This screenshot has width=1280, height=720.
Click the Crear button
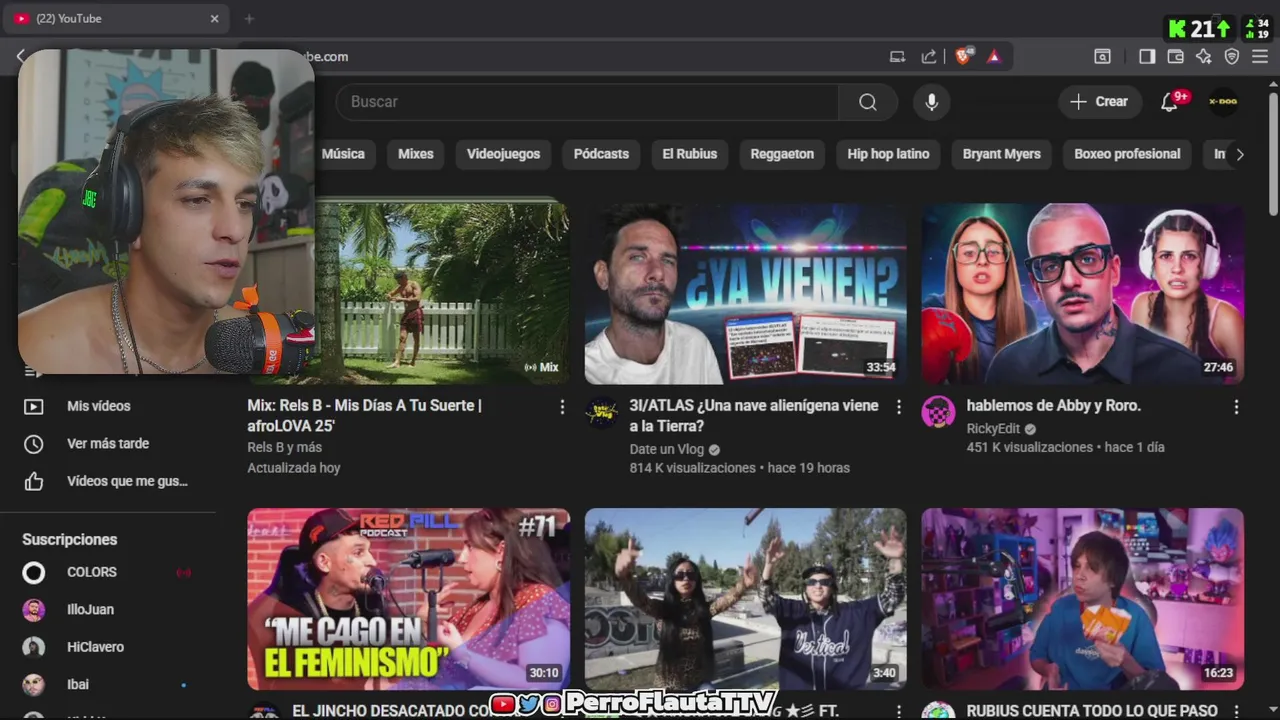(x=1100, y=102)
